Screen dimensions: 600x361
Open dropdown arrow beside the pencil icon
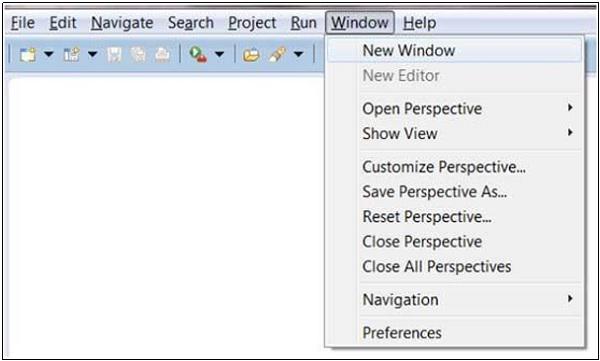298,55
